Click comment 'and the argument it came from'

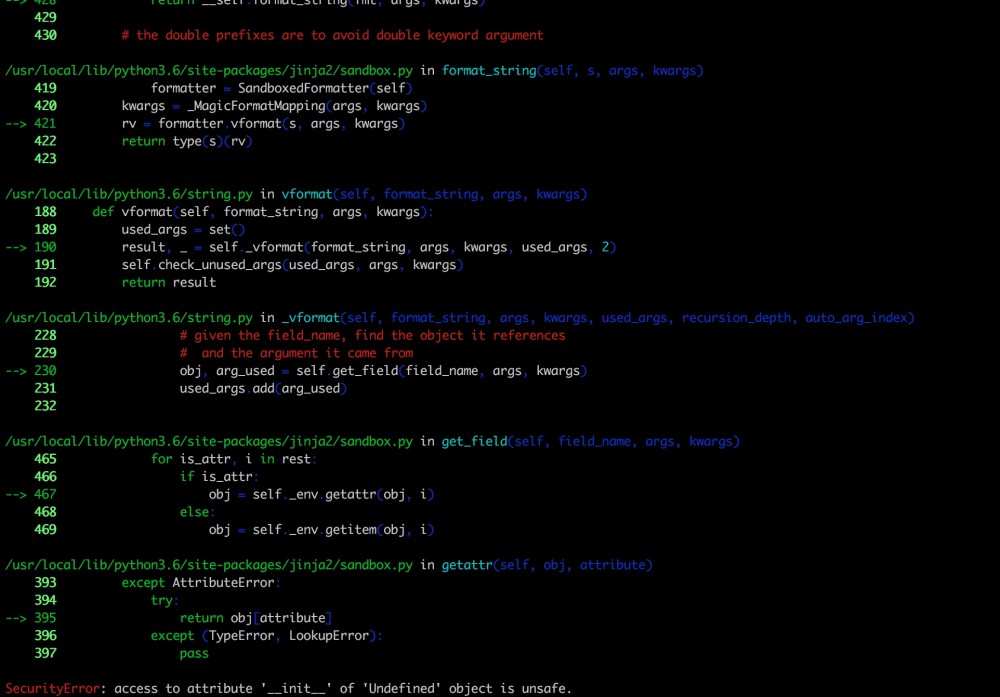coord(297,353)
